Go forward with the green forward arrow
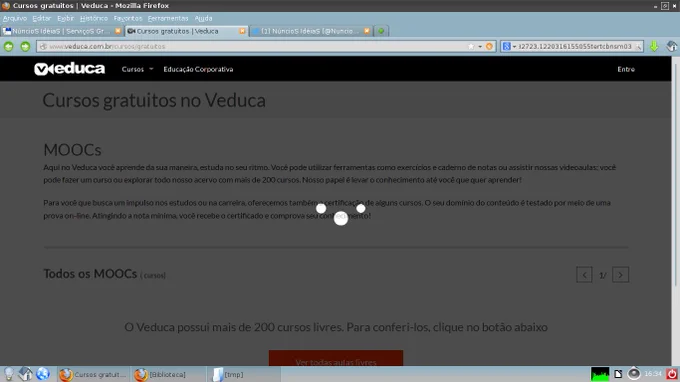Viewport: 680px width, 382px height. [25, 46]
